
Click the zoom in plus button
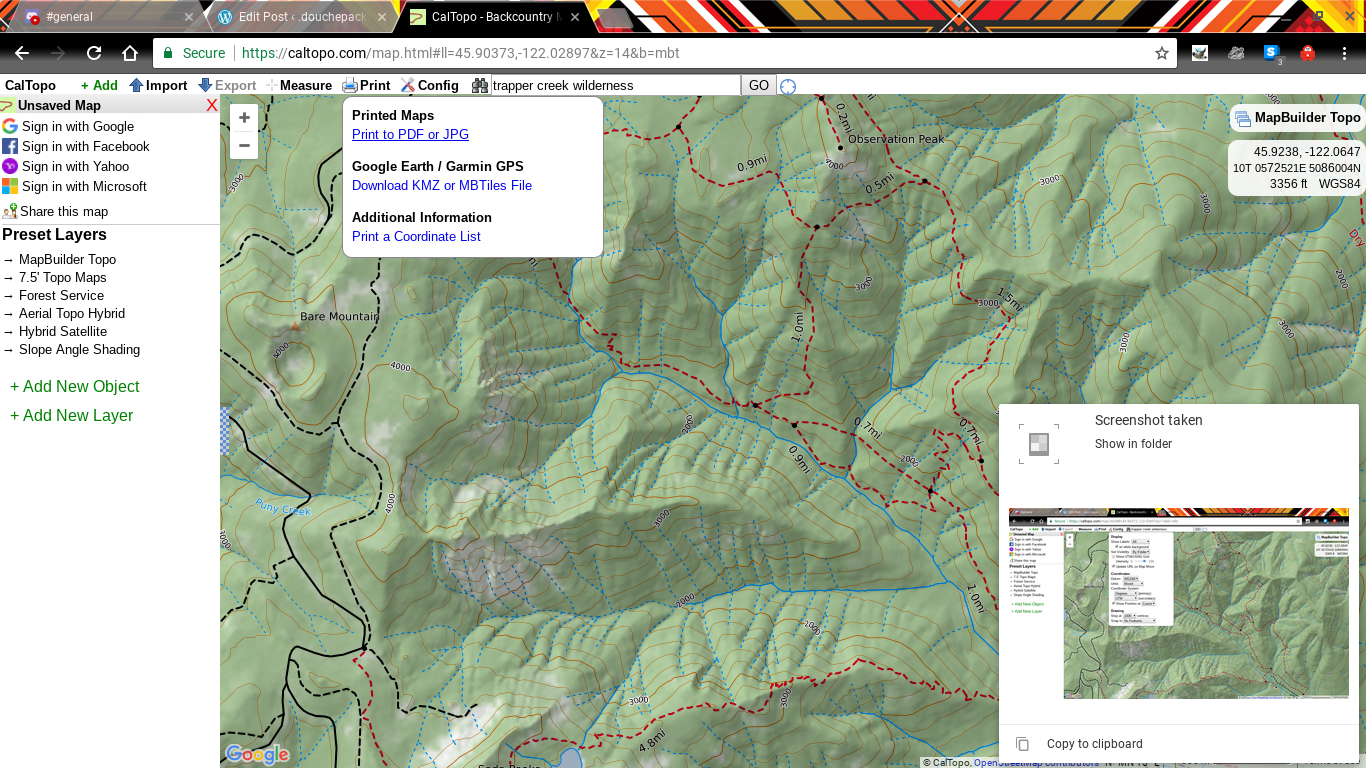click(x=244, y=118)
